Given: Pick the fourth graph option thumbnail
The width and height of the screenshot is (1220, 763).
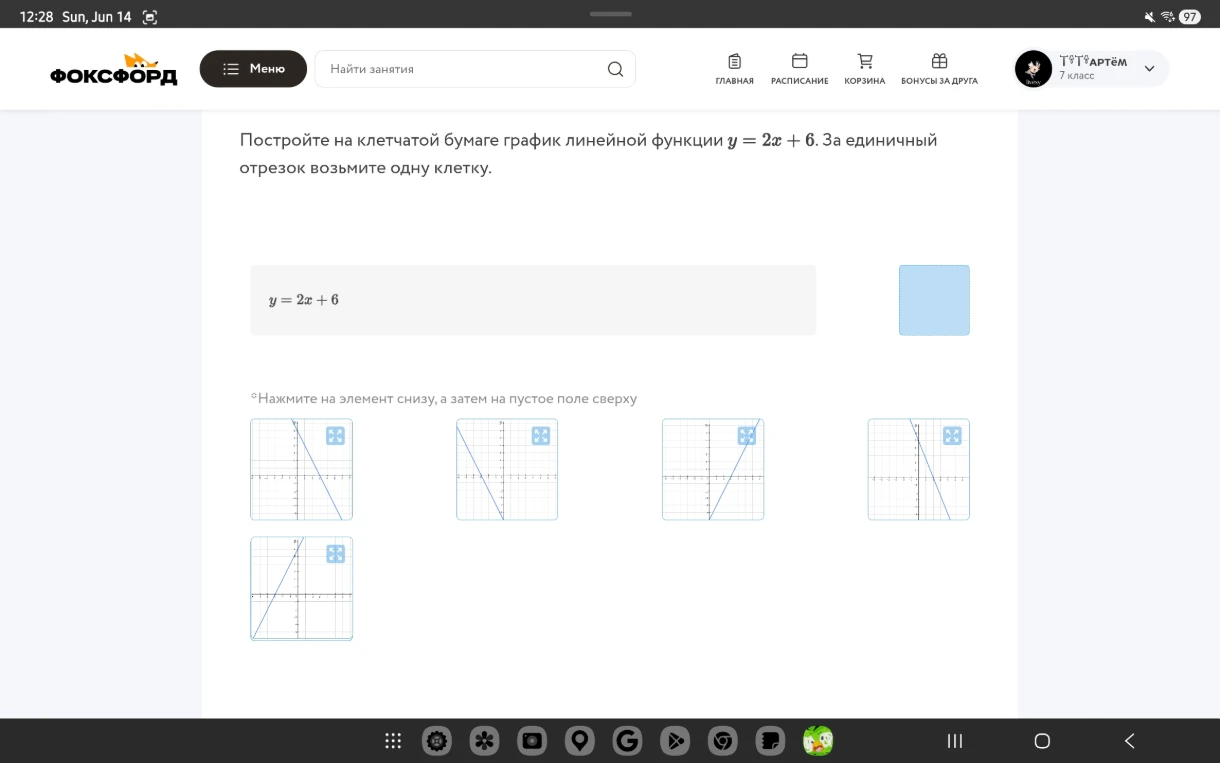Looking at the screenshot, I should coord(919,469).
